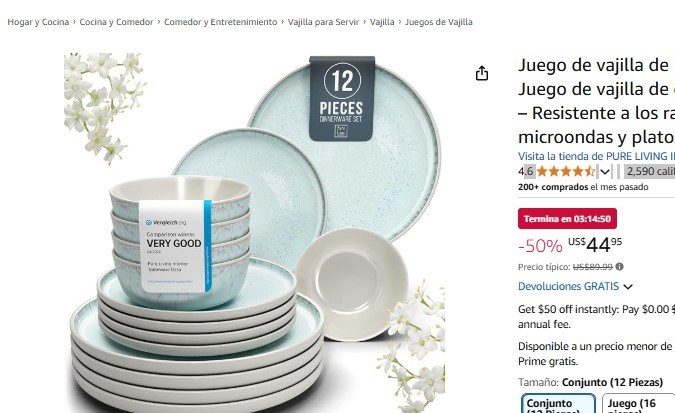Open the Juegos de Vajilla breadcrumb
This screenshot has height=413, width=675.
pos(439,22)
